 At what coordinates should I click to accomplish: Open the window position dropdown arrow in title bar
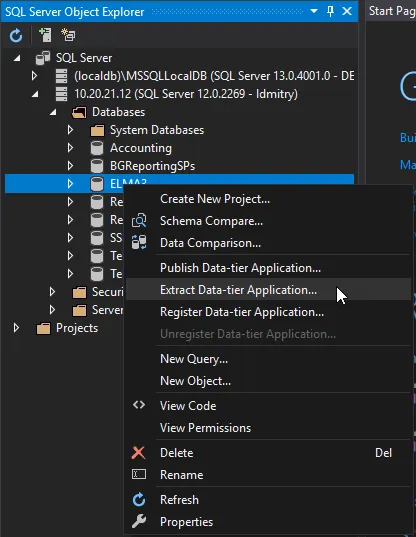[314, 11]
